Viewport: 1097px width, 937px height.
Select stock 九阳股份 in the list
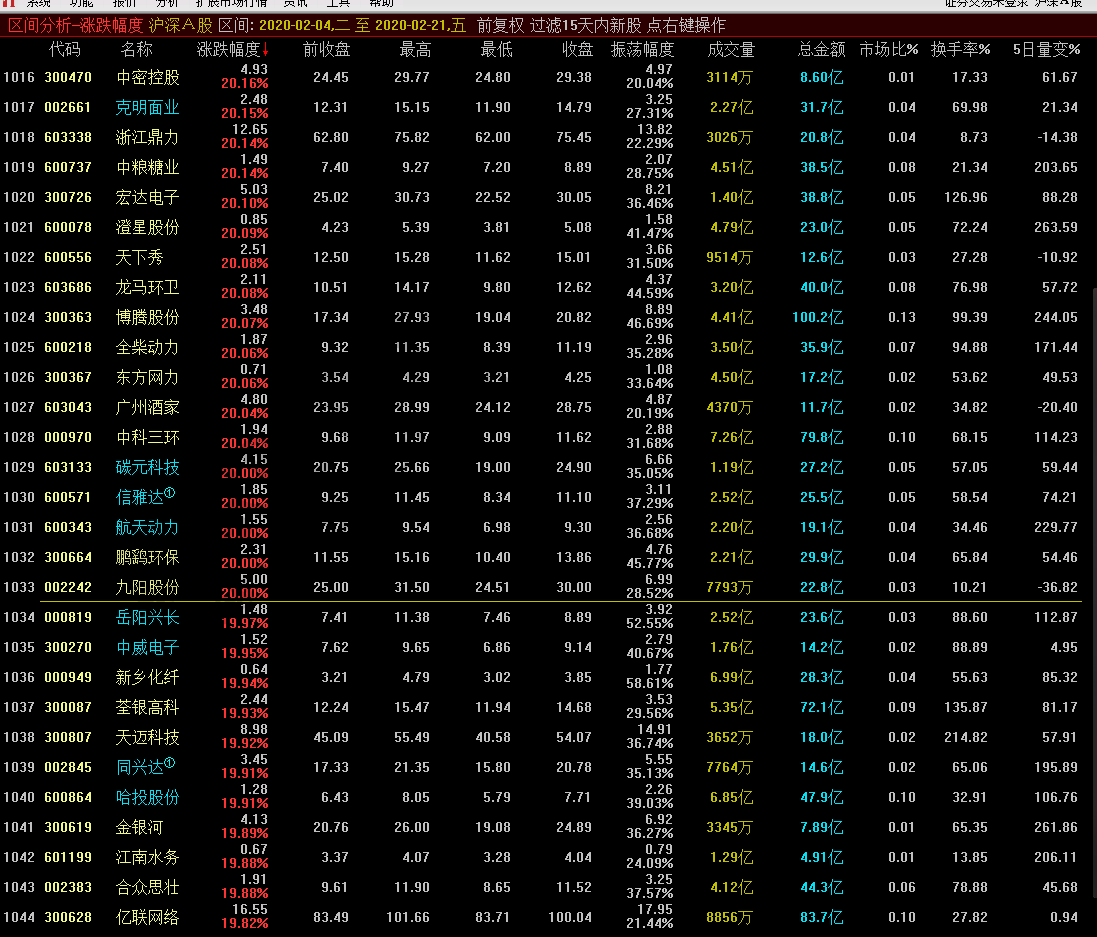coord(148,587)
